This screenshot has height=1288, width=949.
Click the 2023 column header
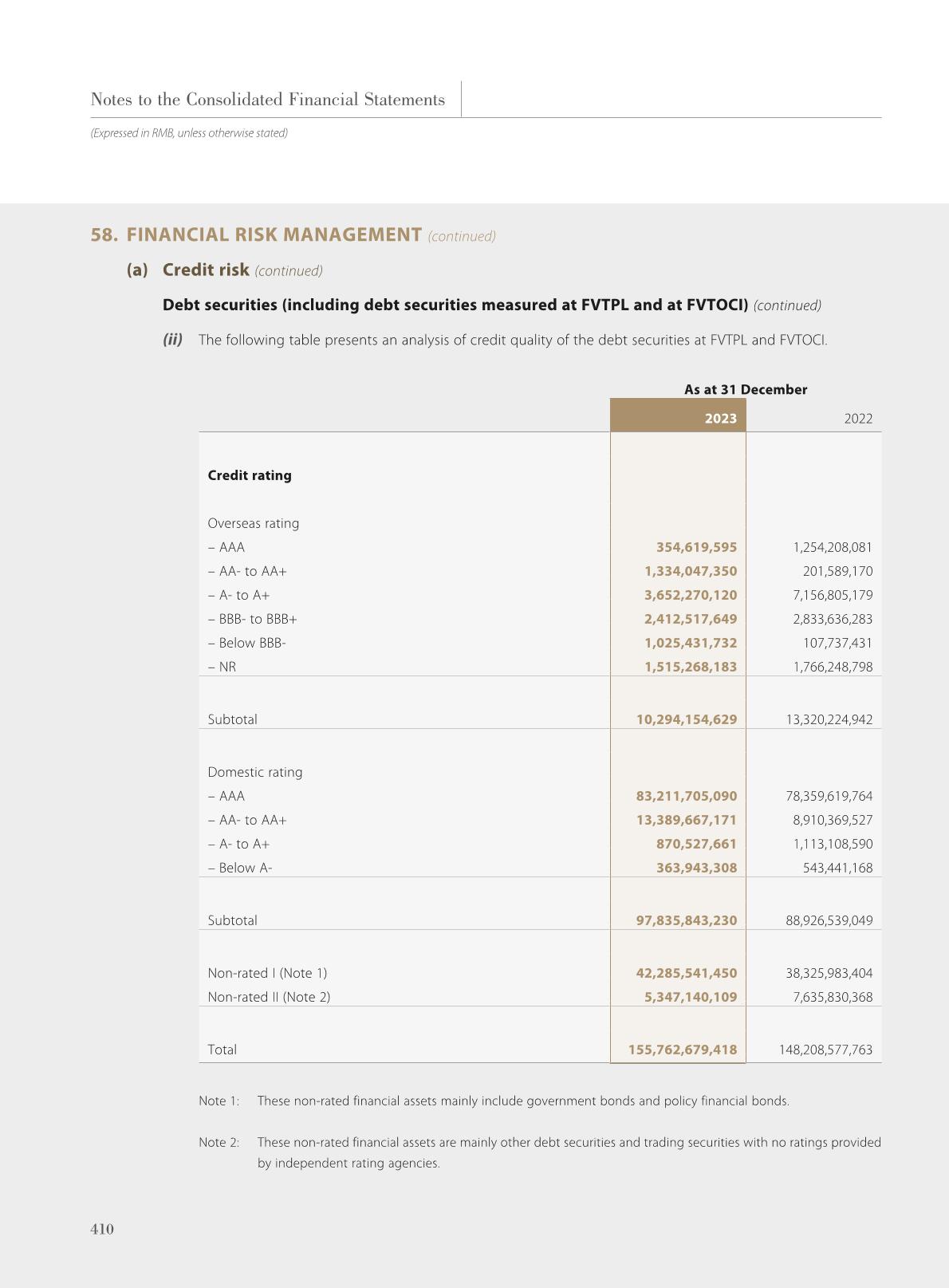[x=720, y=419]
